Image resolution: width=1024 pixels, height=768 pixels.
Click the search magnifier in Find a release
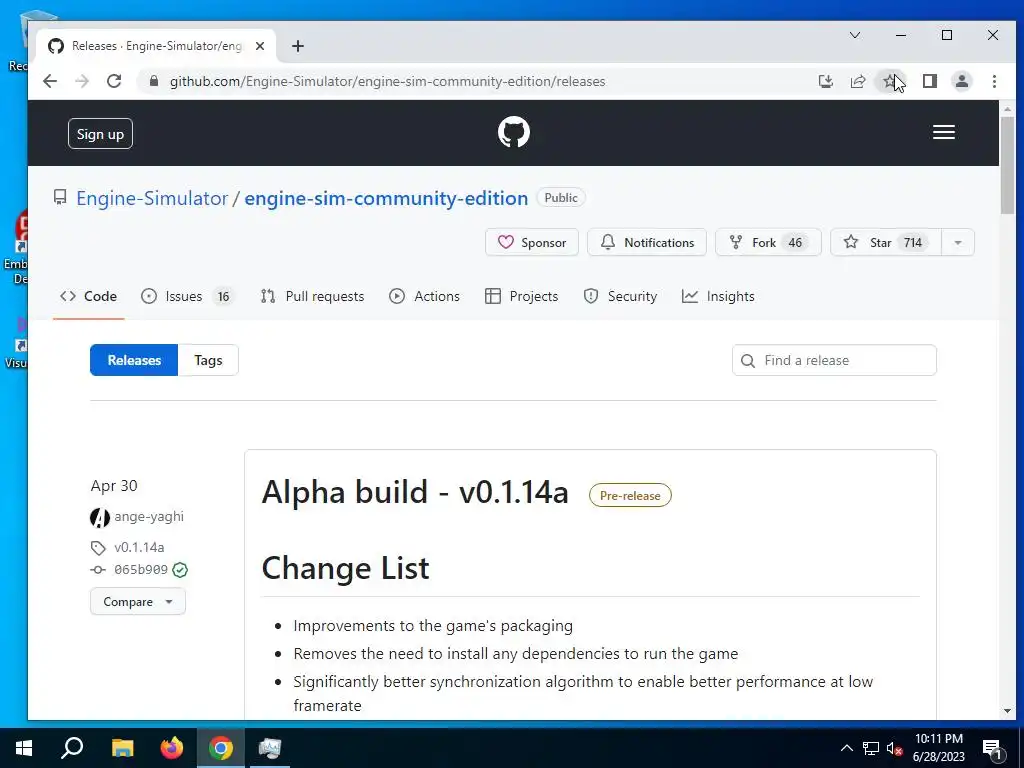(x=748, y=360)
